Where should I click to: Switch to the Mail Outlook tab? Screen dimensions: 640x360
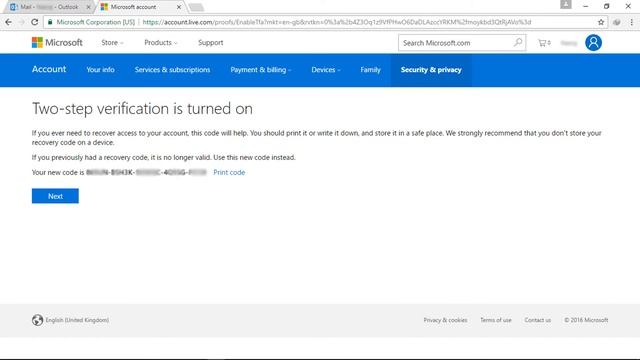pyautogui.click(x=48, y=7)
